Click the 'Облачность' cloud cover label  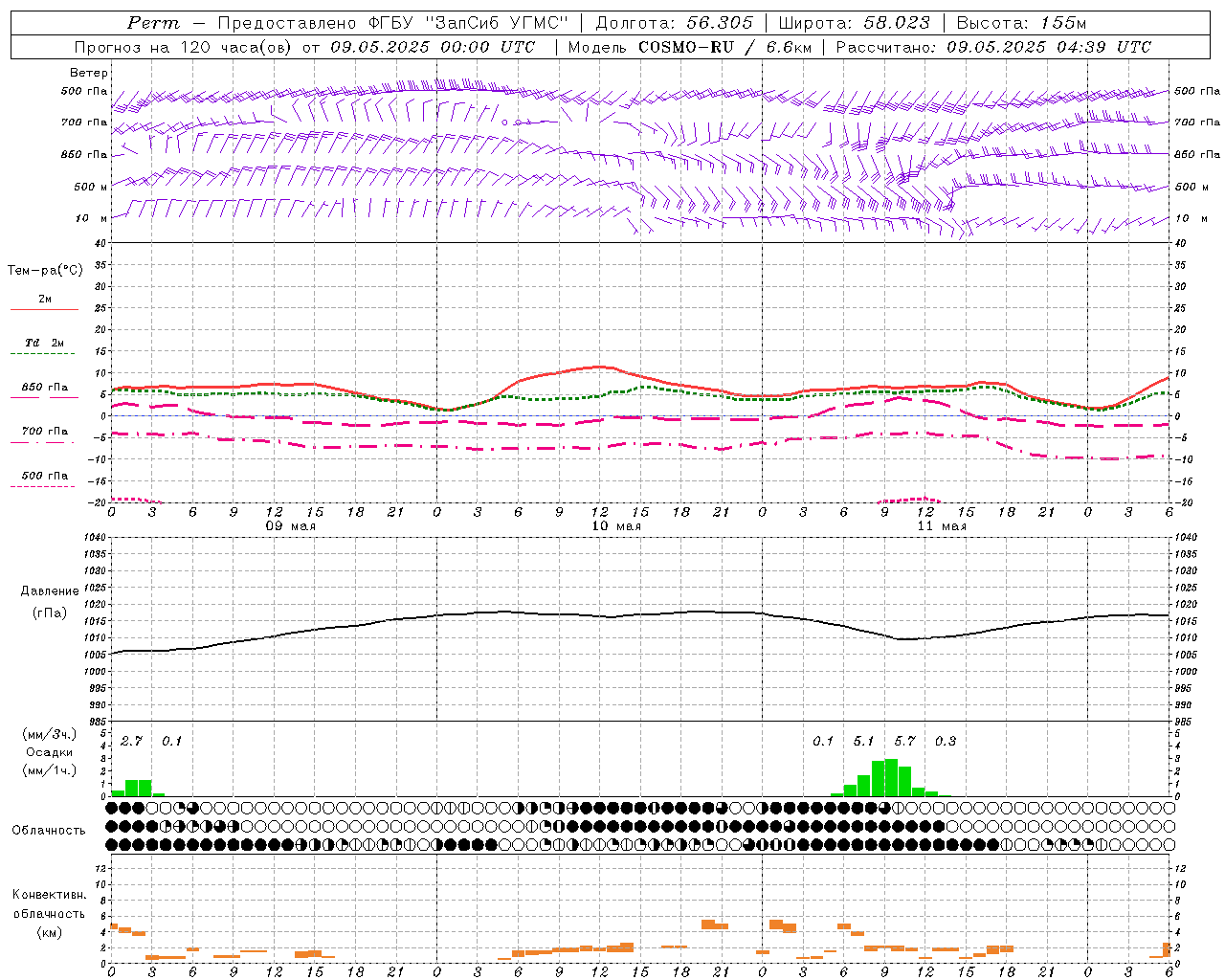point(49,831)
